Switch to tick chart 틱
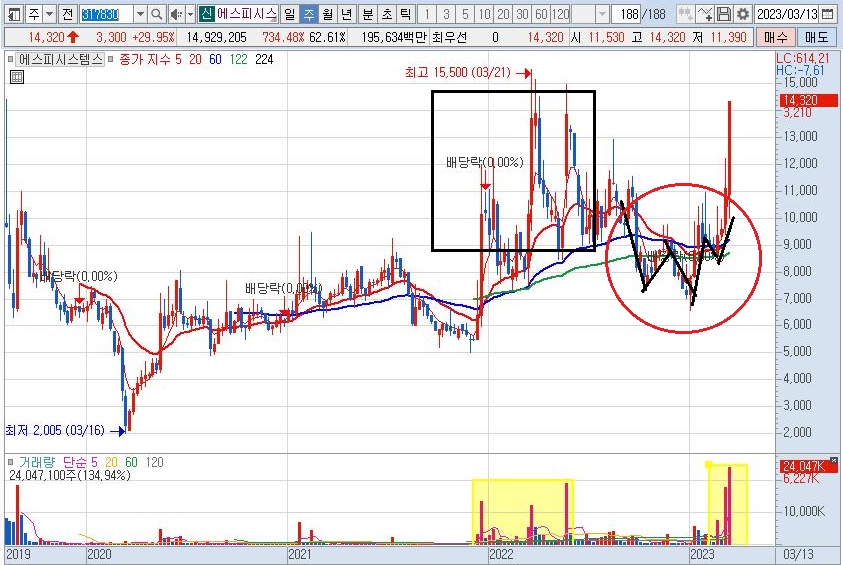Viewport: 843px width, 565px height. [x=405, y=14]
